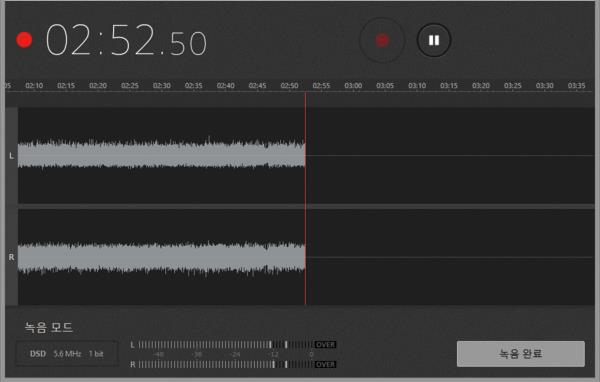600x382 pixels.
Task: Open the DSD 5.6 MHz 1 bit mode box
Action: (x=67, y=354)
